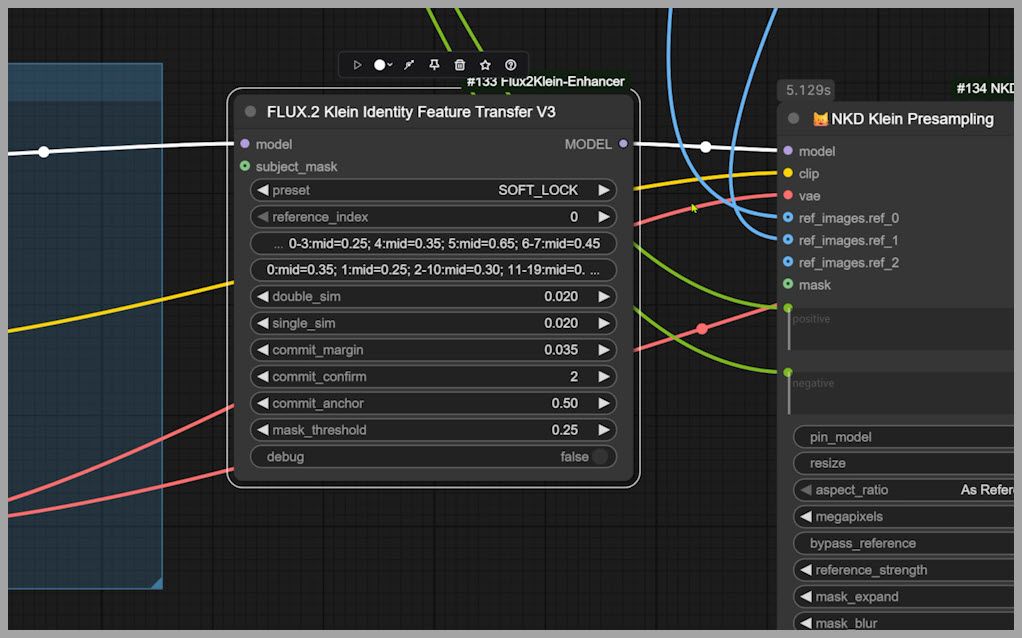Click the positive prompt text box
This screenshot has height=638, width=1022.
click(902, 330)
